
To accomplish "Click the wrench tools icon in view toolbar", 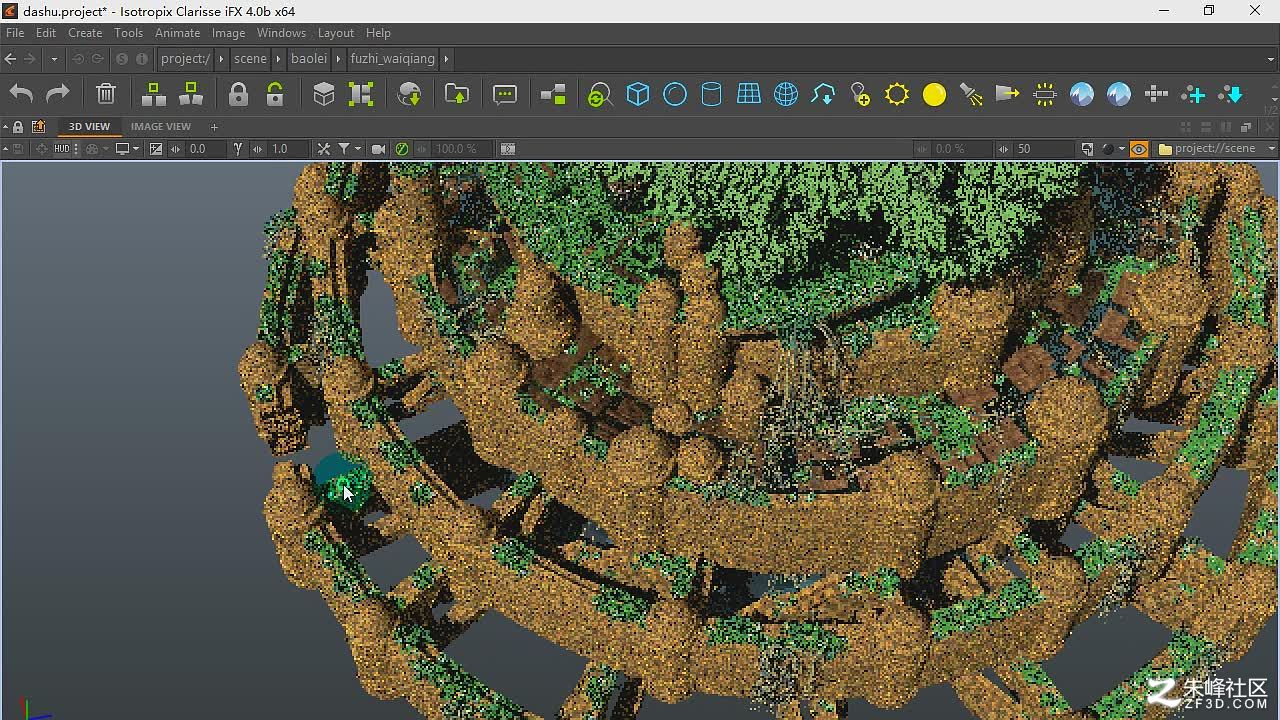I will 324,149.
